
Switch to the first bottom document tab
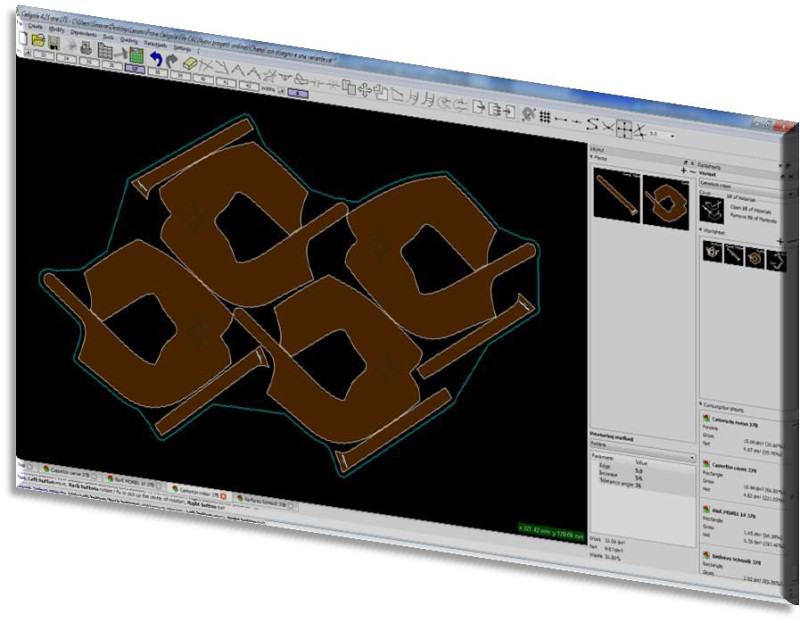[70, 471]
